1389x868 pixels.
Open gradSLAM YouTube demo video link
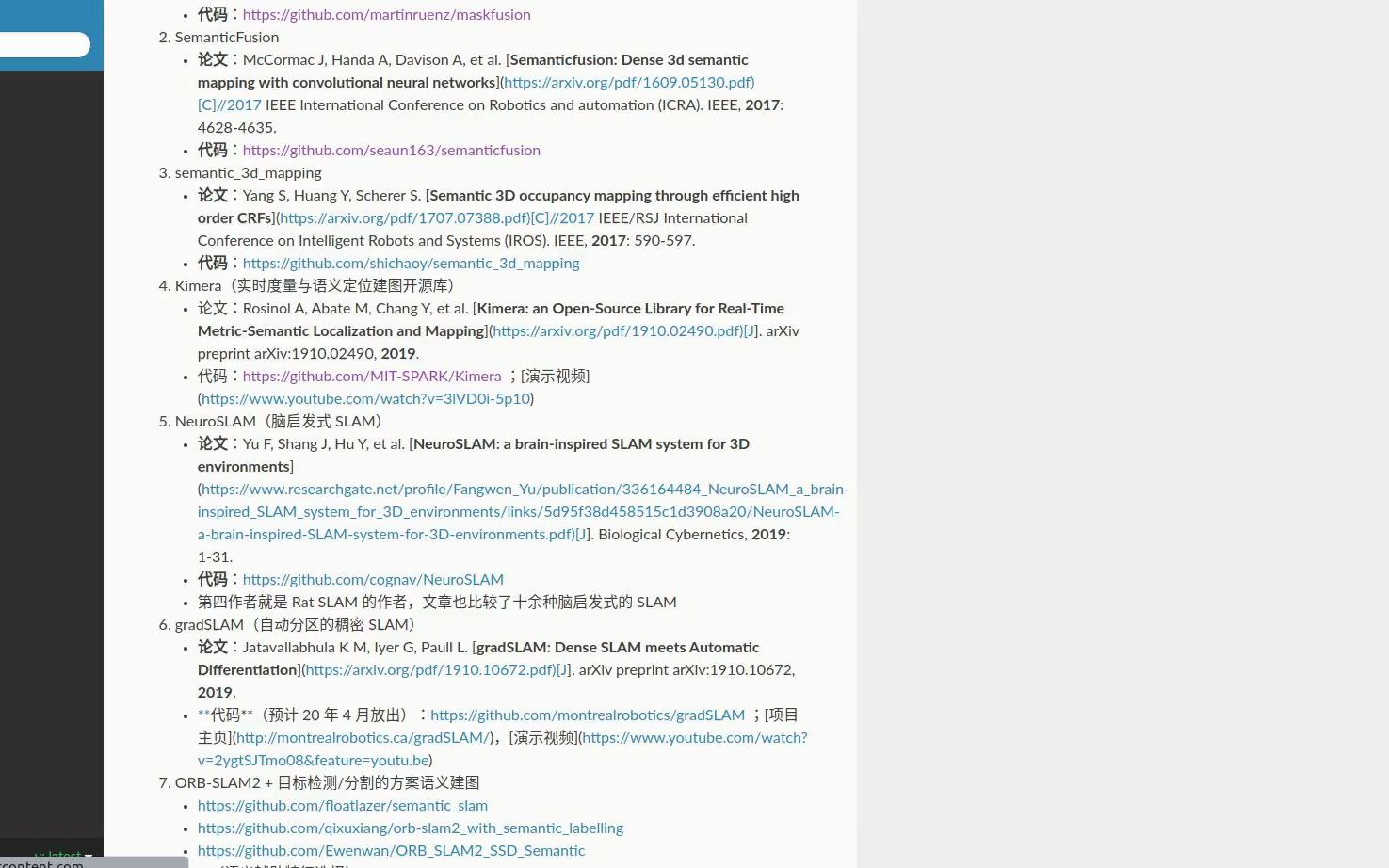coord(695,738)
